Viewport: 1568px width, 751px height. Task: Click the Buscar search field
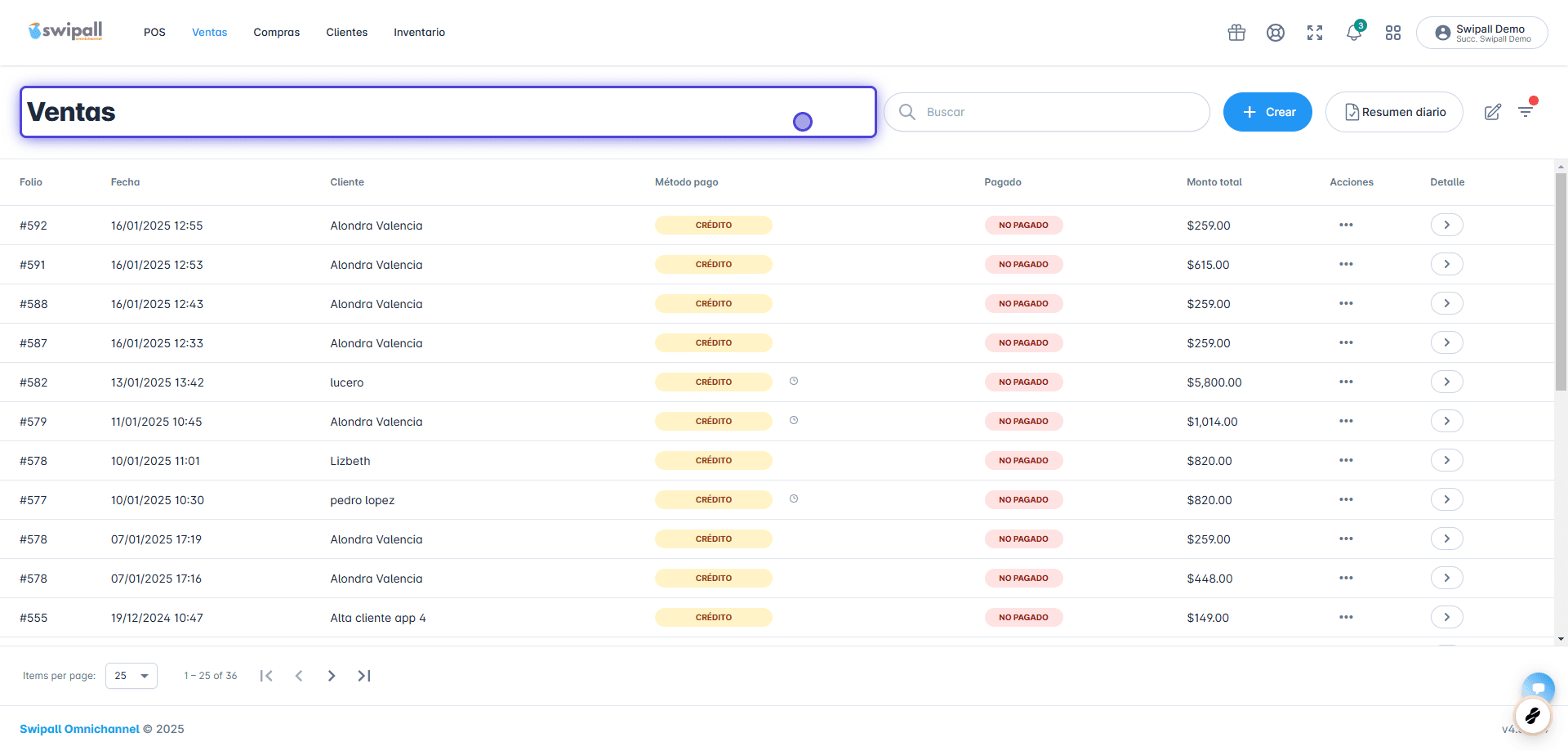pyautogui.click(x=1047, y=112)
